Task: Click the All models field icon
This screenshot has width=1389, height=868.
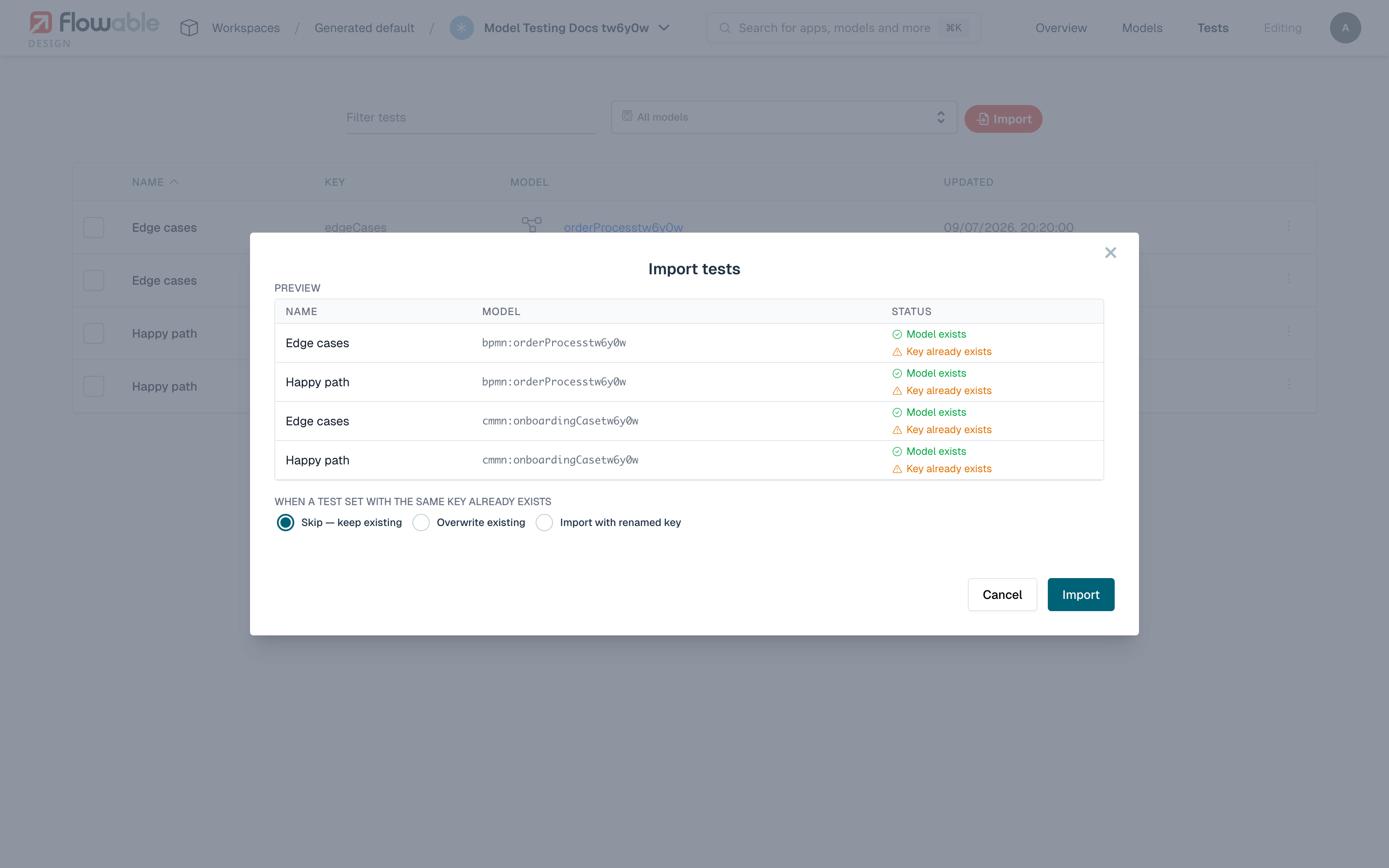Action: point(627,116)
